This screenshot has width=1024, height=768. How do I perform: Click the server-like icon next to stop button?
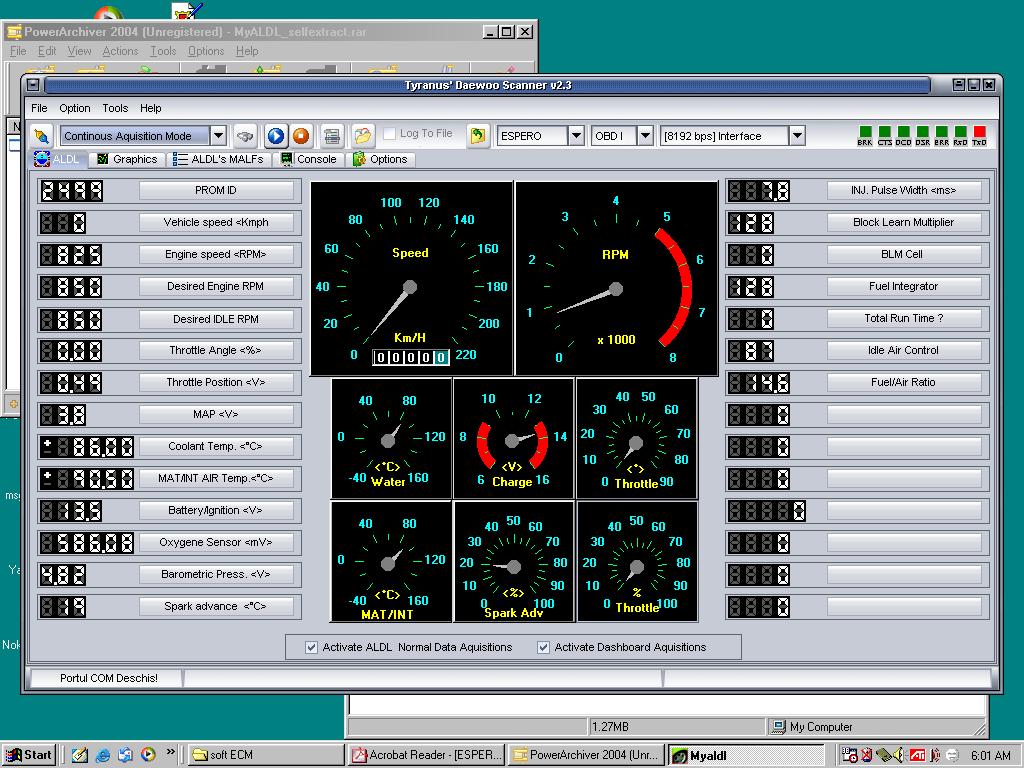pos(331,136)
